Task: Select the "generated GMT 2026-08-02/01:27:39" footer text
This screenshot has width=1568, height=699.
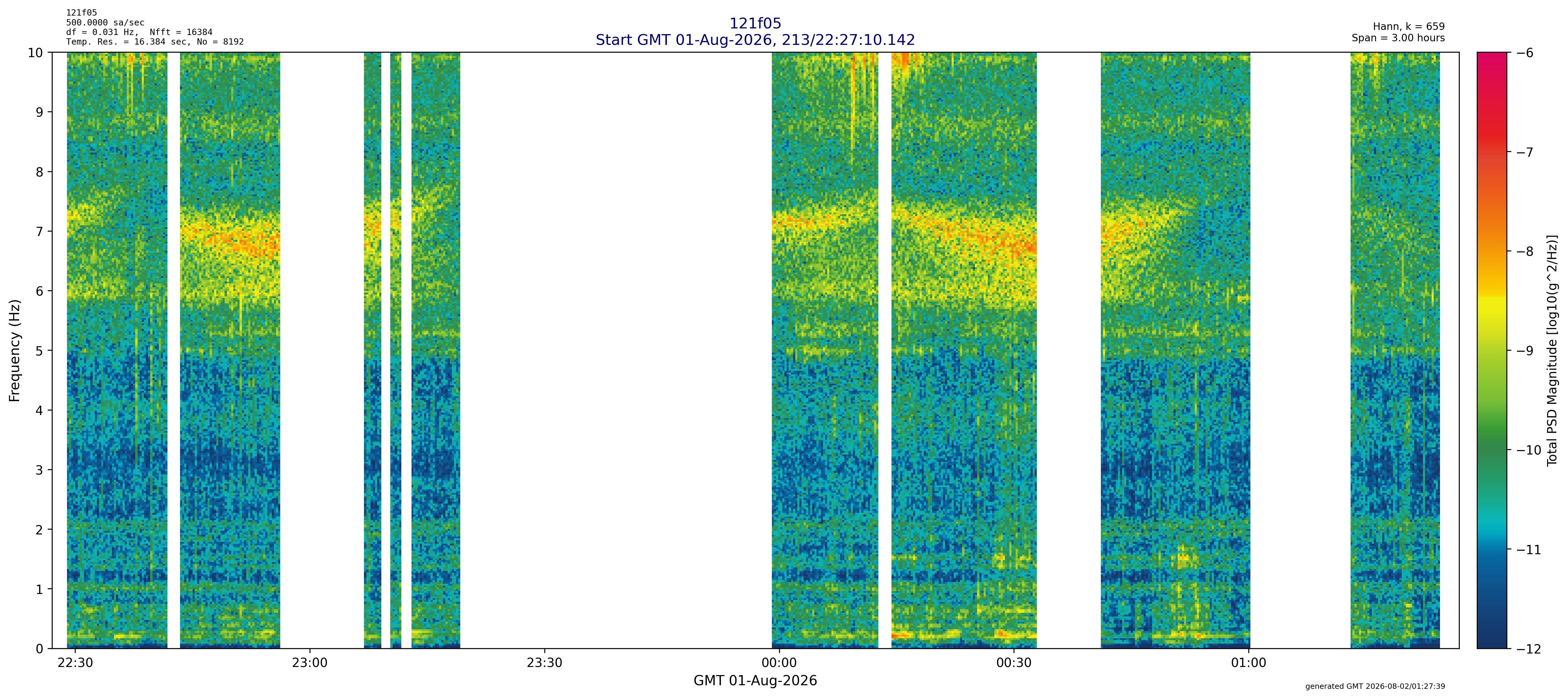Action: (1375, 686)
